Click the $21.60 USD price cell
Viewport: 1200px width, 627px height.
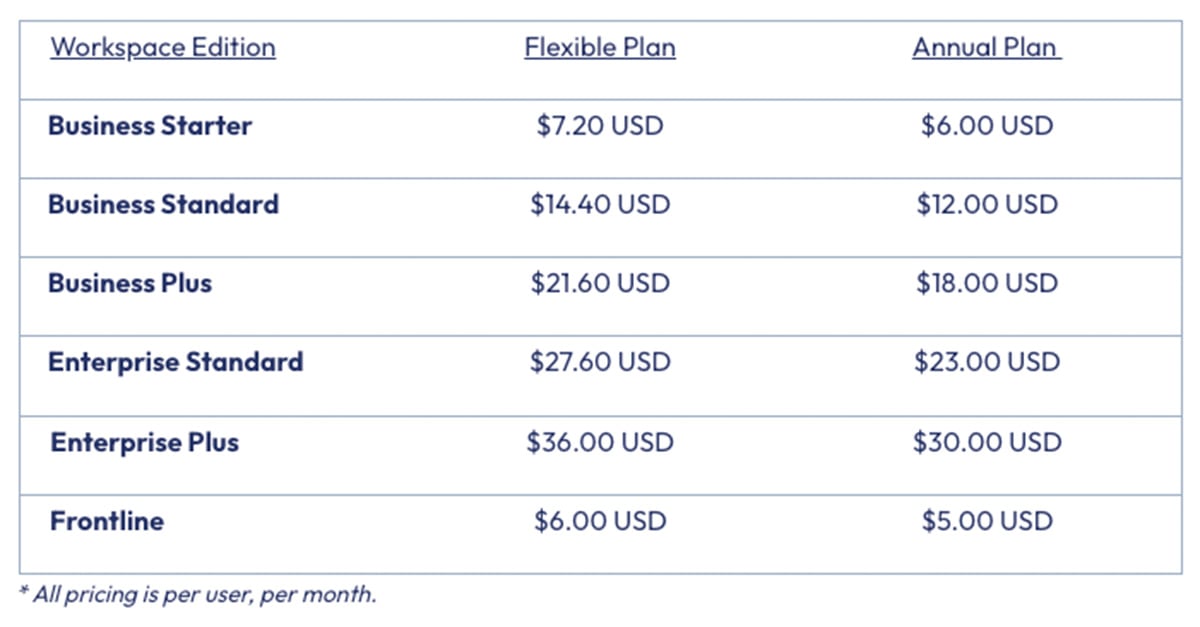600,283
